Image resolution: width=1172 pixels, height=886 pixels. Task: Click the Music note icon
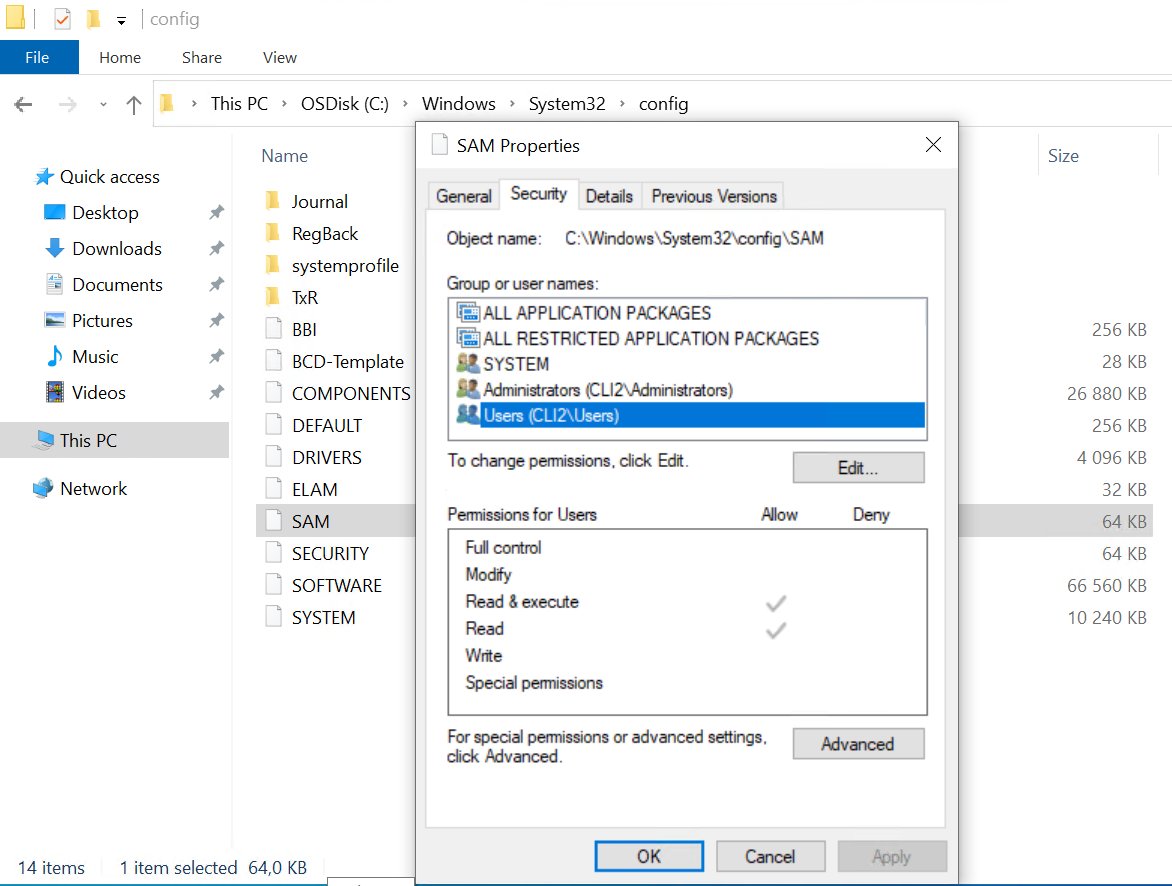pyautogui.click(x=55, y=356)
